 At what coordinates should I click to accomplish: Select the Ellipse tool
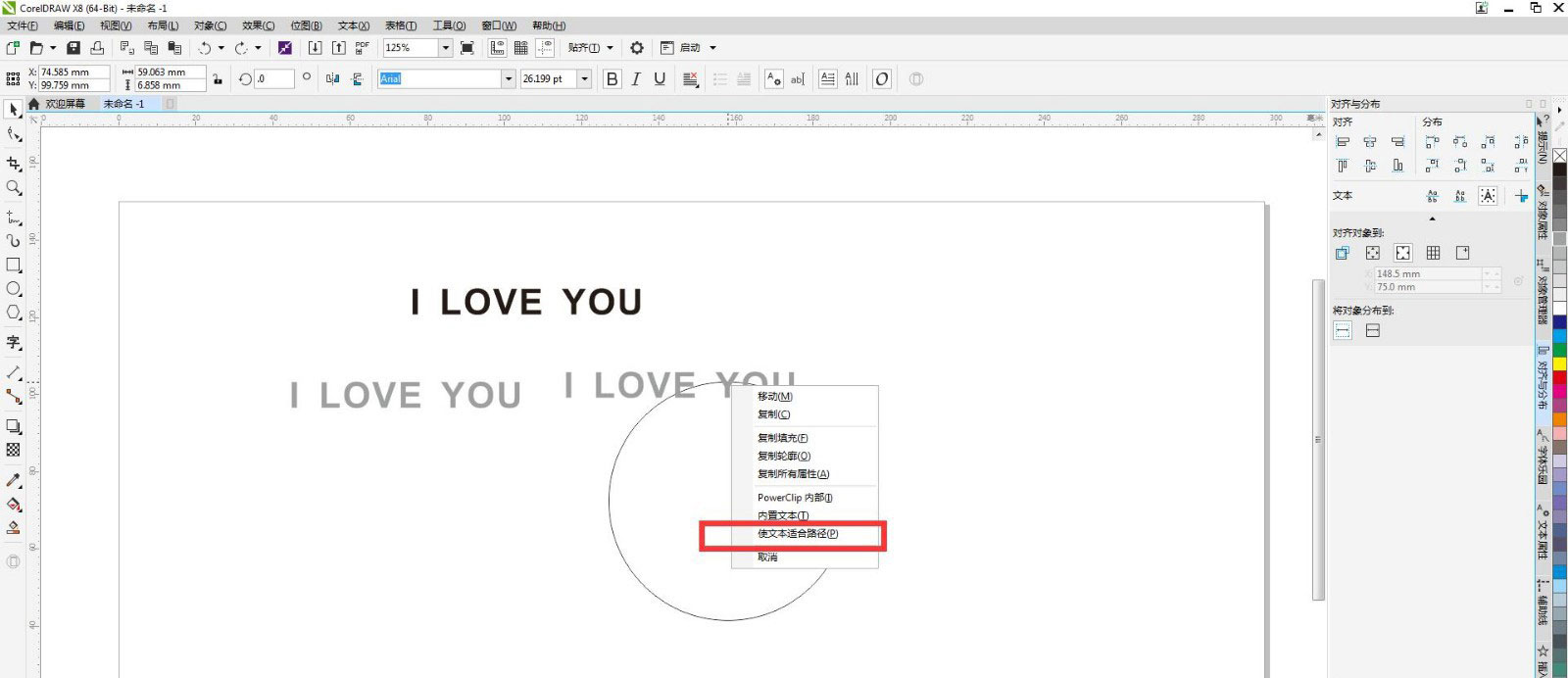[14, 289]
